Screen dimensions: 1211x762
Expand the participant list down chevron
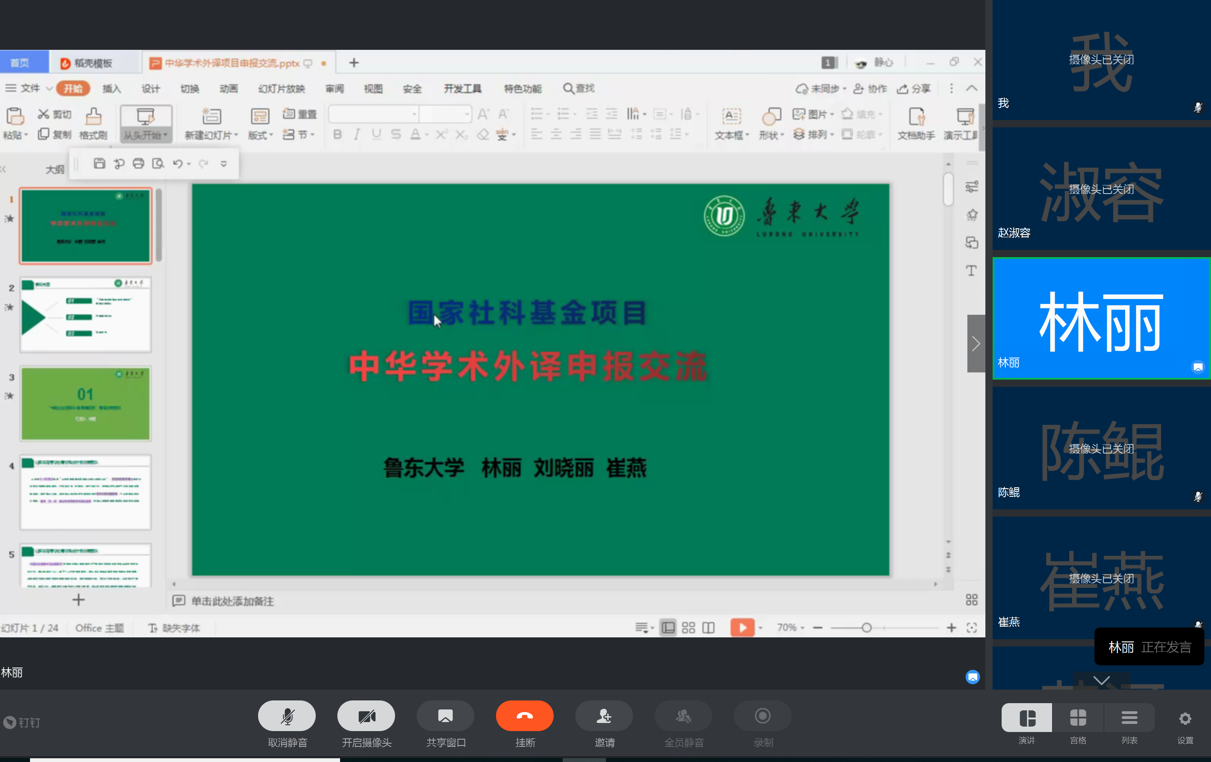1101,680
